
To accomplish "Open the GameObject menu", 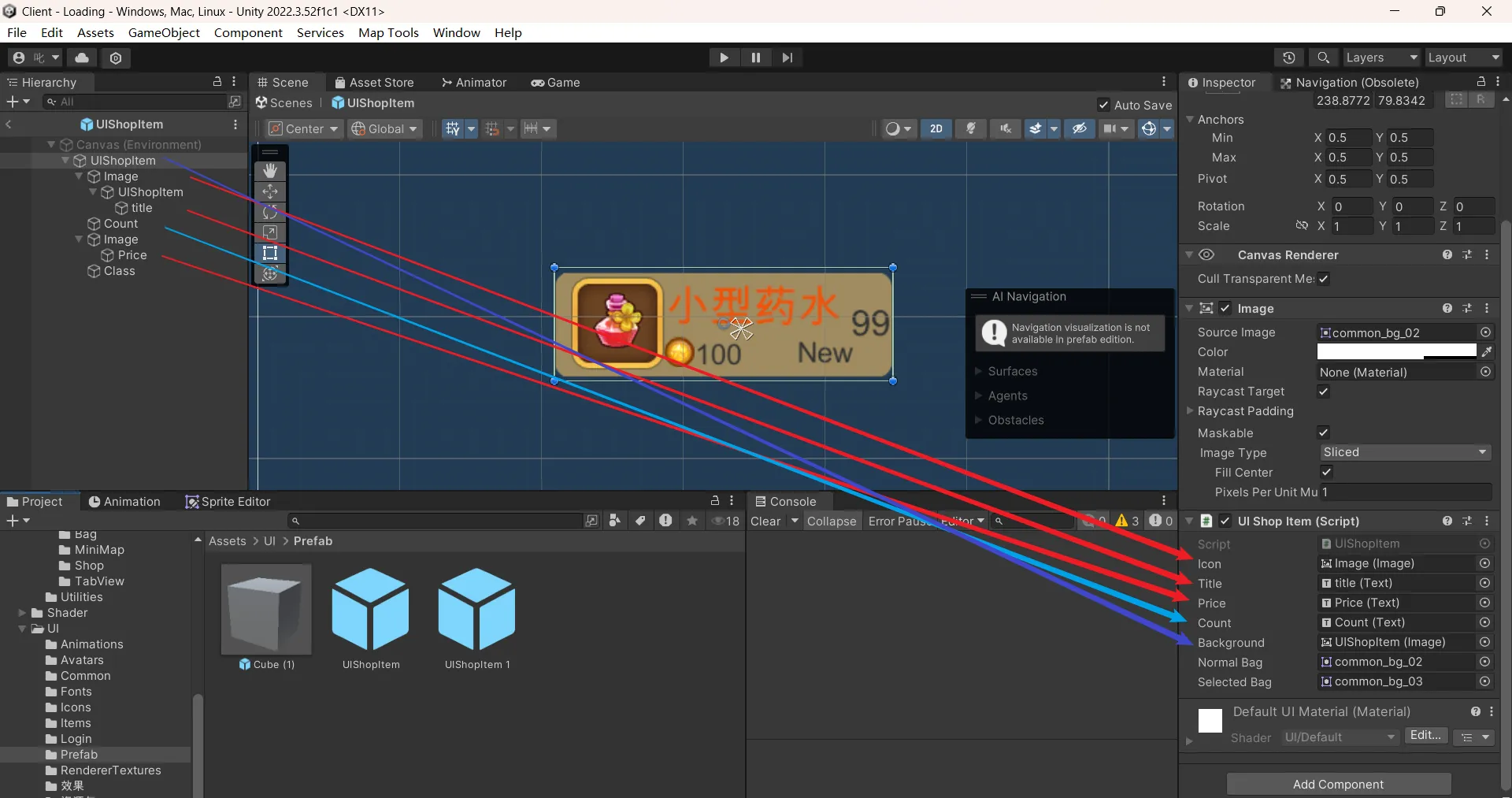I will click(164, 32).
